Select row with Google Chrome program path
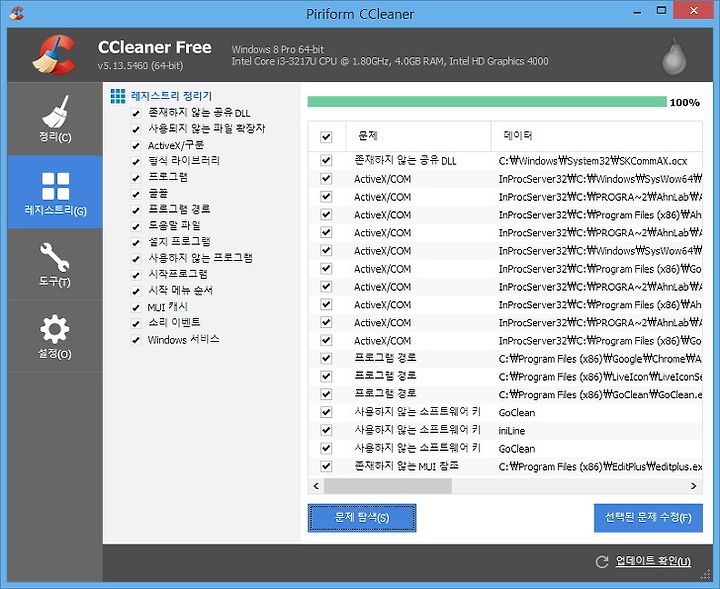The width and height of the screenshot is (720, 589). click(x=505, y=358)
